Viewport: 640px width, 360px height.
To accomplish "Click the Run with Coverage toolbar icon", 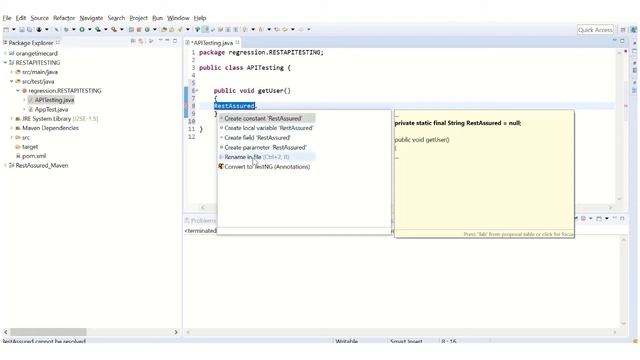I will pyautogui.click(x=98, y=29).
